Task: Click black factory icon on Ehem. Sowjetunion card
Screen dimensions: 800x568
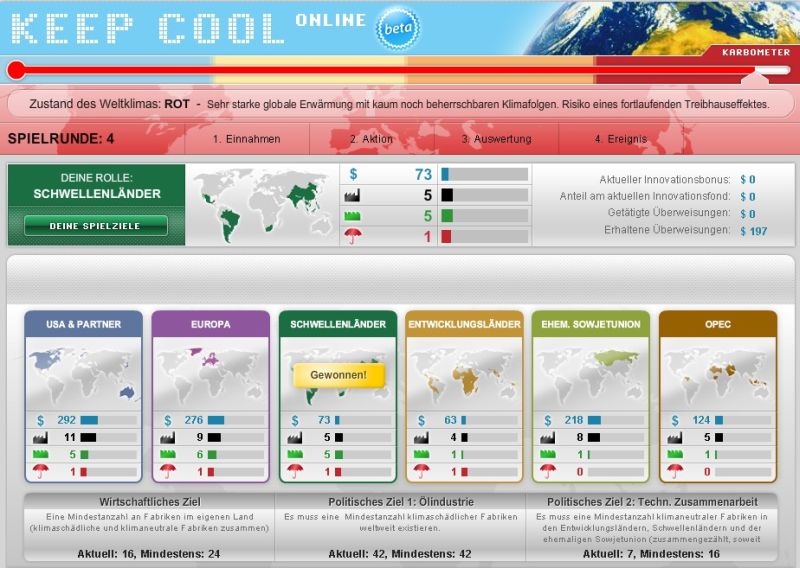Action: pyautogui.click(x=547, y=437)
